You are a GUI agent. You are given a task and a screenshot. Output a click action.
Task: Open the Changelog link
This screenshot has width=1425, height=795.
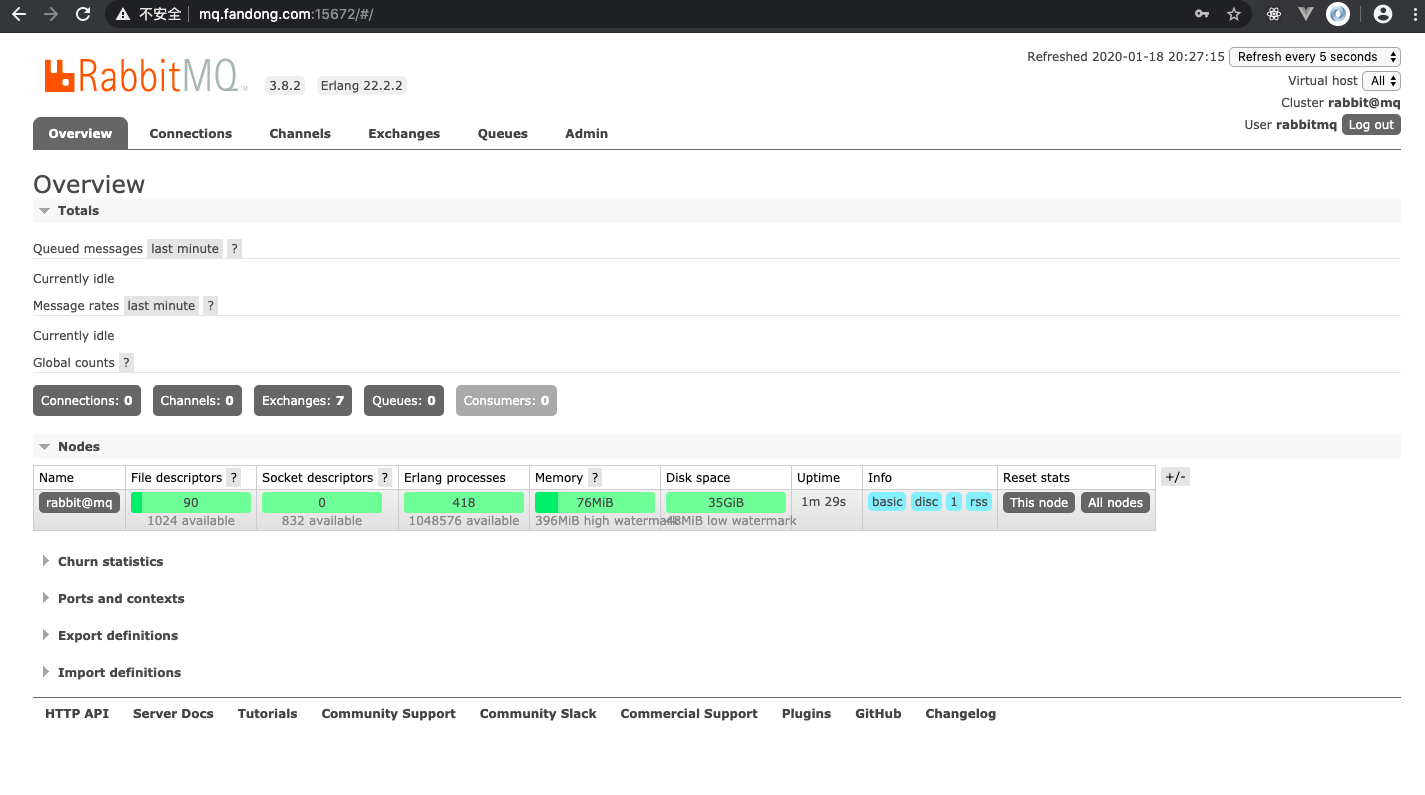(x=960, y=714)
